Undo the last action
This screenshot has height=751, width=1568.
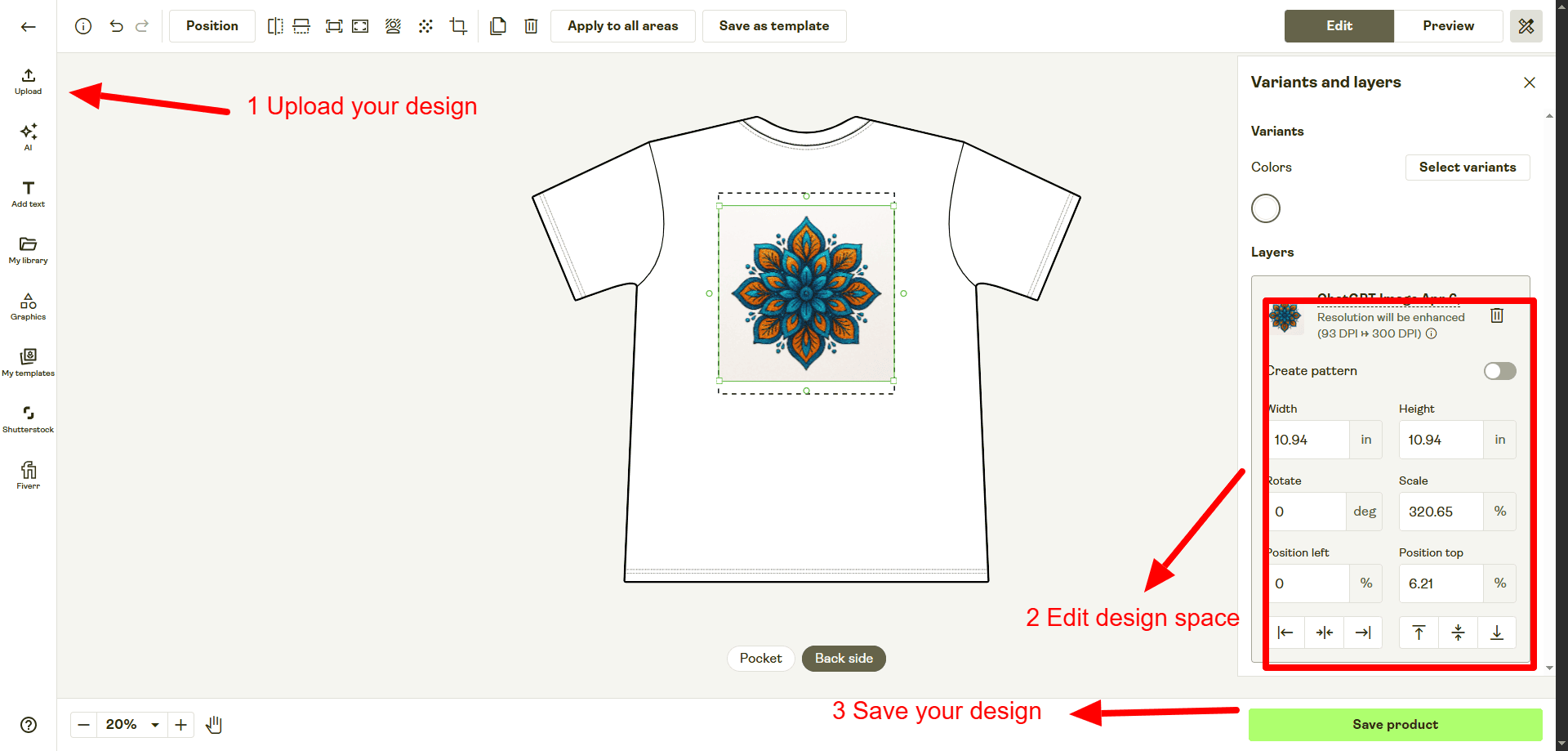116,26
